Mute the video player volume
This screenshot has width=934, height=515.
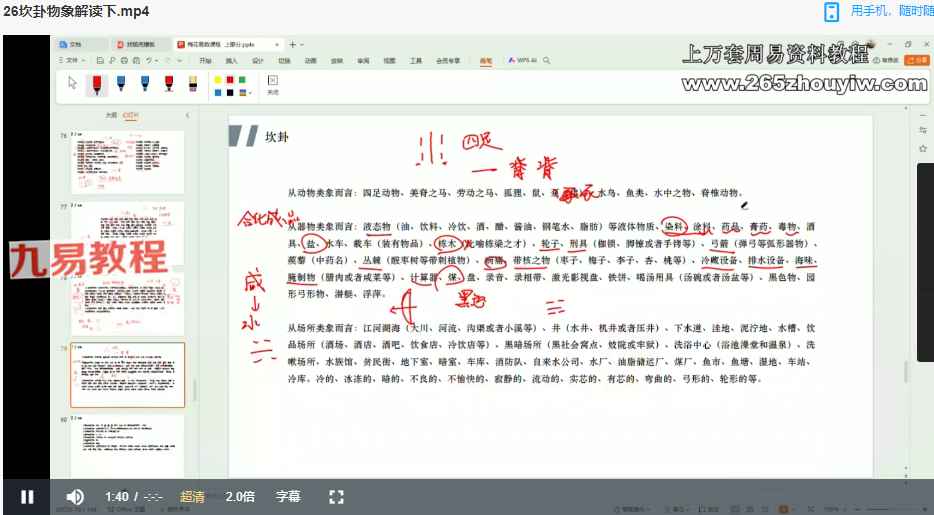(75, 497)
